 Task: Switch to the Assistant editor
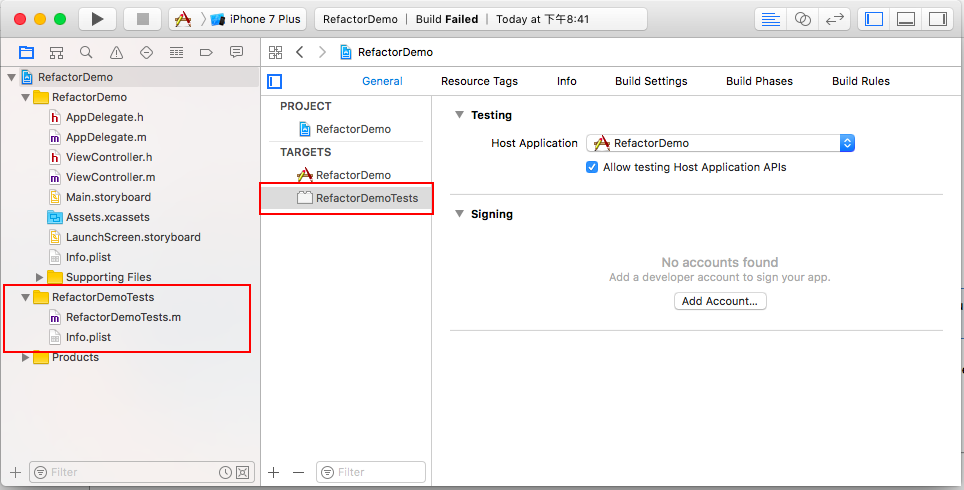[803, 19]
